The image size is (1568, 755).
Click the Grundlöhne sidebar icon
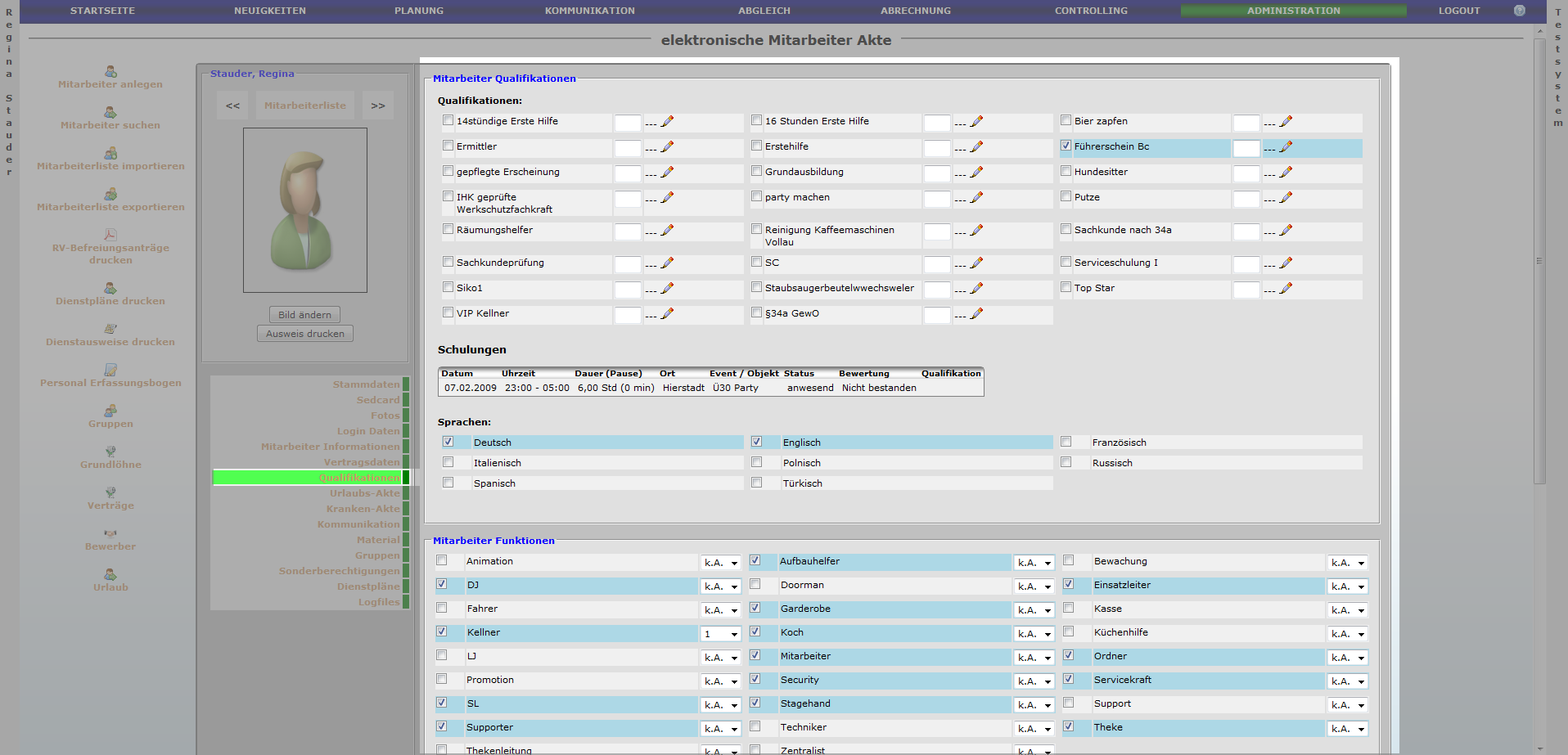110,452
